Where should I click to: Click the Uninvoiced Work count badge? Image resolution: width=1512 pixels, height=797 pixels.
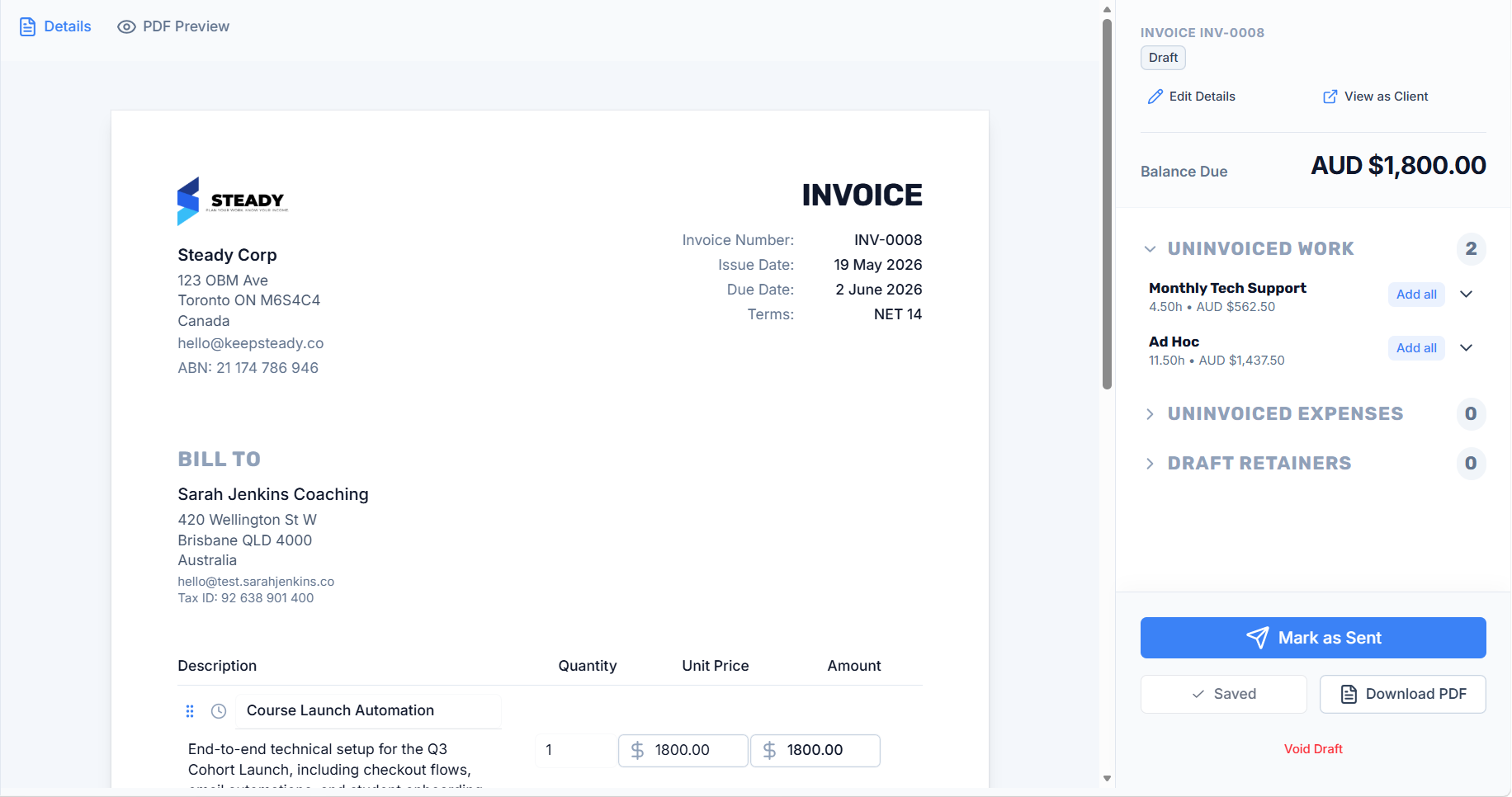pos(1471,248)
